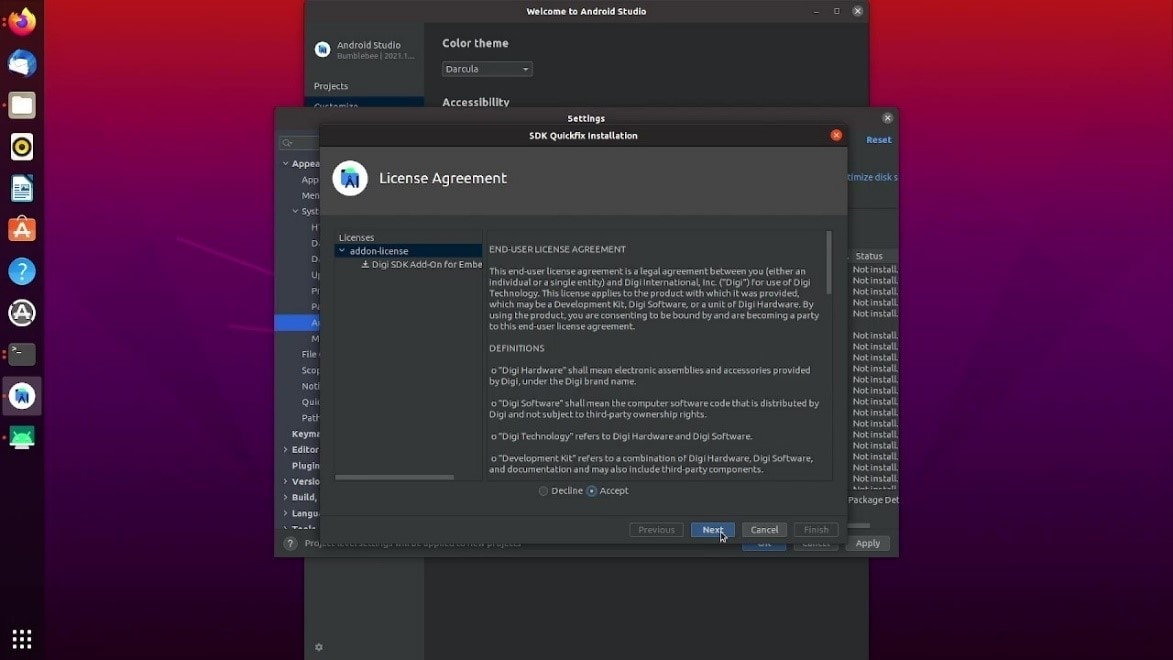
Task: Select the Decline radio button
Action: tap(544, 491)
